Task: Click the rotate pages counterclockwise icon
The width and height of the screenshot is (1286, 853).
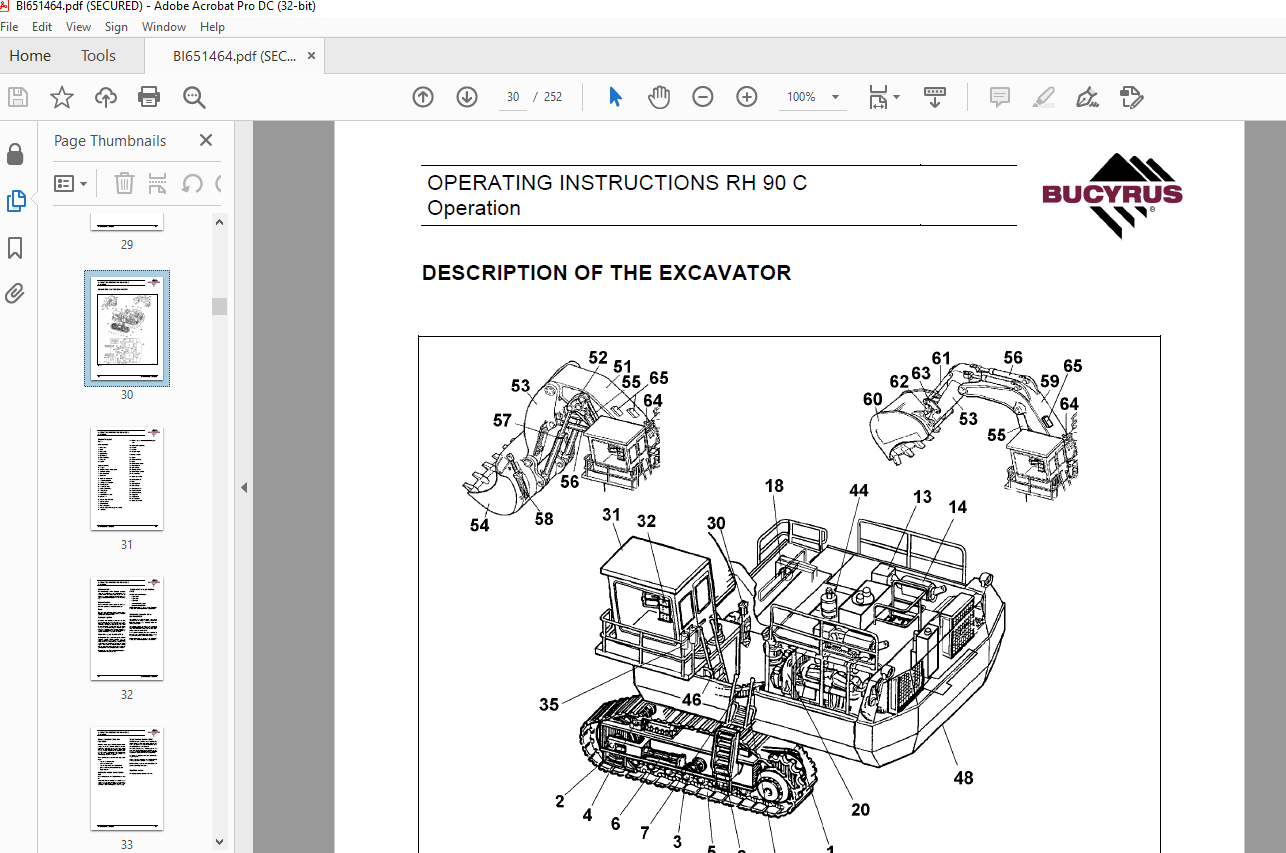Action: [x=192, y=183]
